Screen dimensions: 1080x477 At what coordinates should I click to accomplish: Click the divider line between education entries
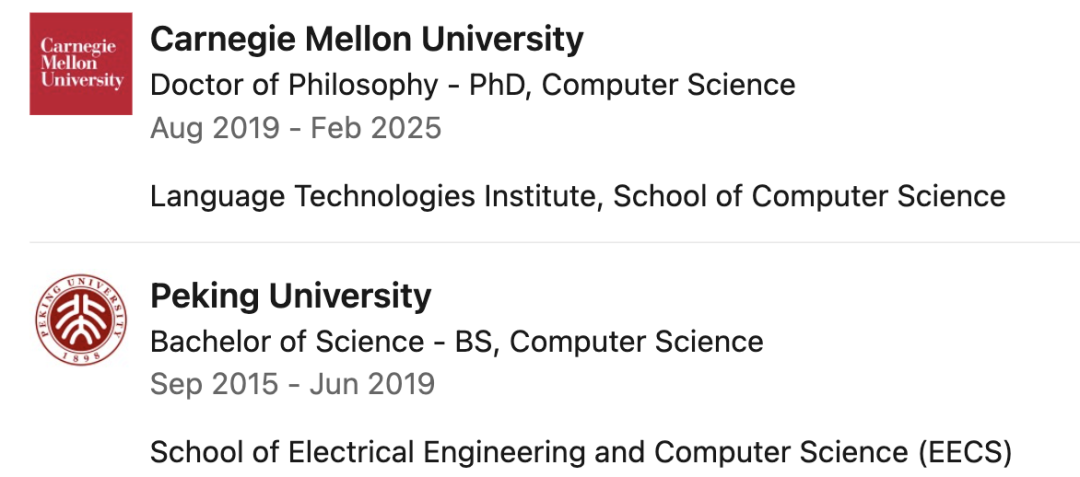tap(554, 242)
